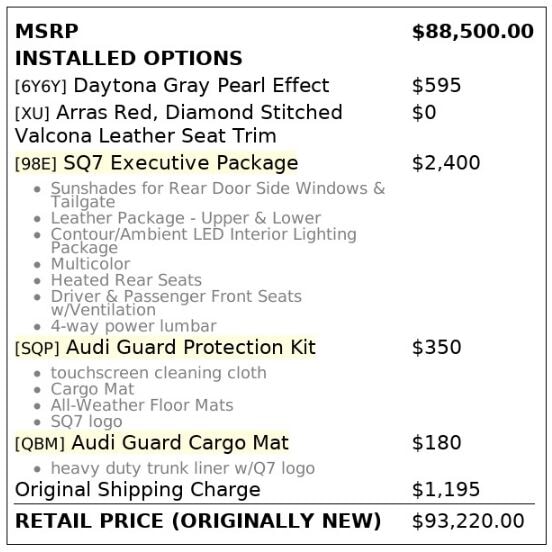Viewport: 552px width, 552px height.
Task: Select the Original Shipping Charge row
Action: coord(275,490)
